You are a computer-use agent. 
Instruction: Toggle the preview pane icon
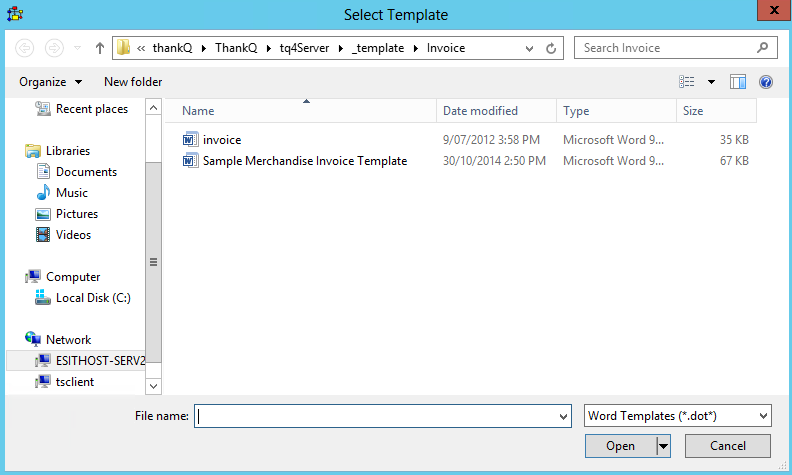[x=738, y=82]
